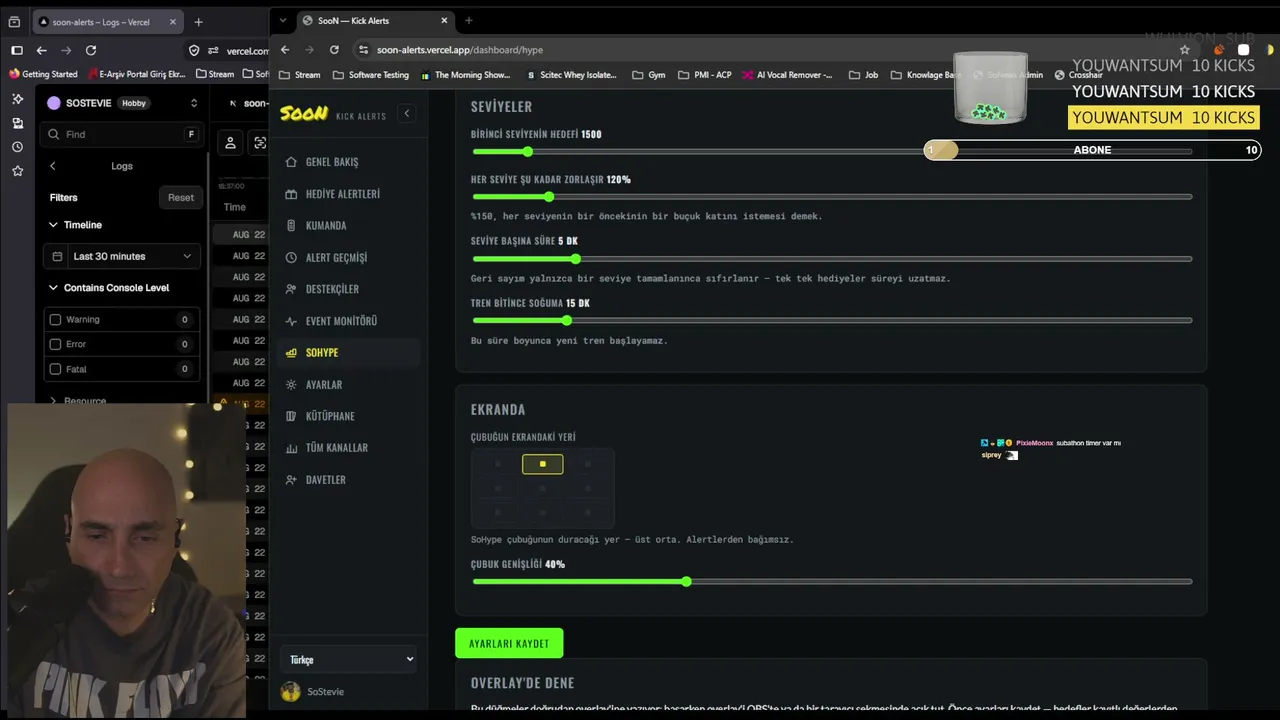Click the soon-alerts address bar URL
This screenshot has height=720, width=1280.
(460, 50)
